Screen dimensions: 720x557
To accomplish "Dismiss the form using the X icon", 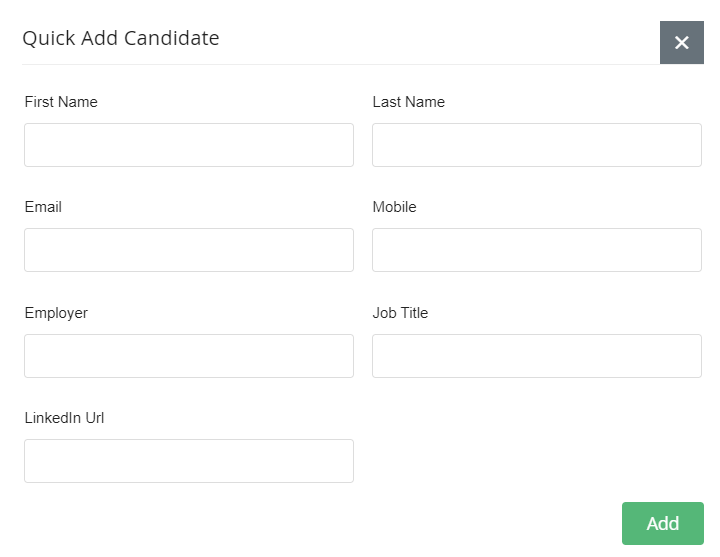I will (x=681, y=42).
